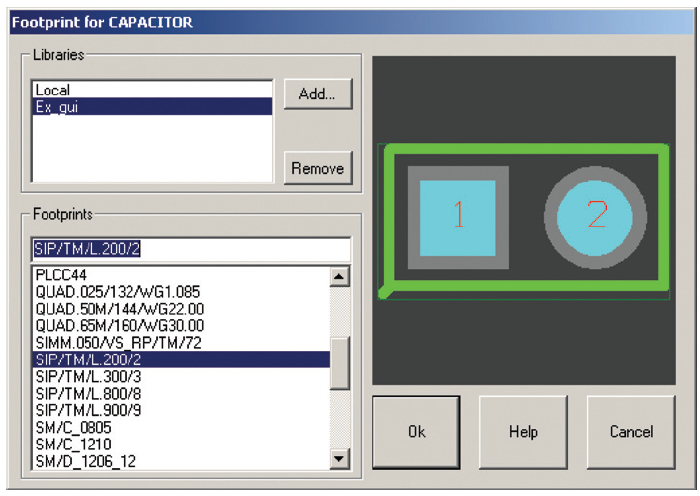The image size is (700, 496).
Task: Click the footprint name field with SIP/TM/L.200/2
Action: 191,249
